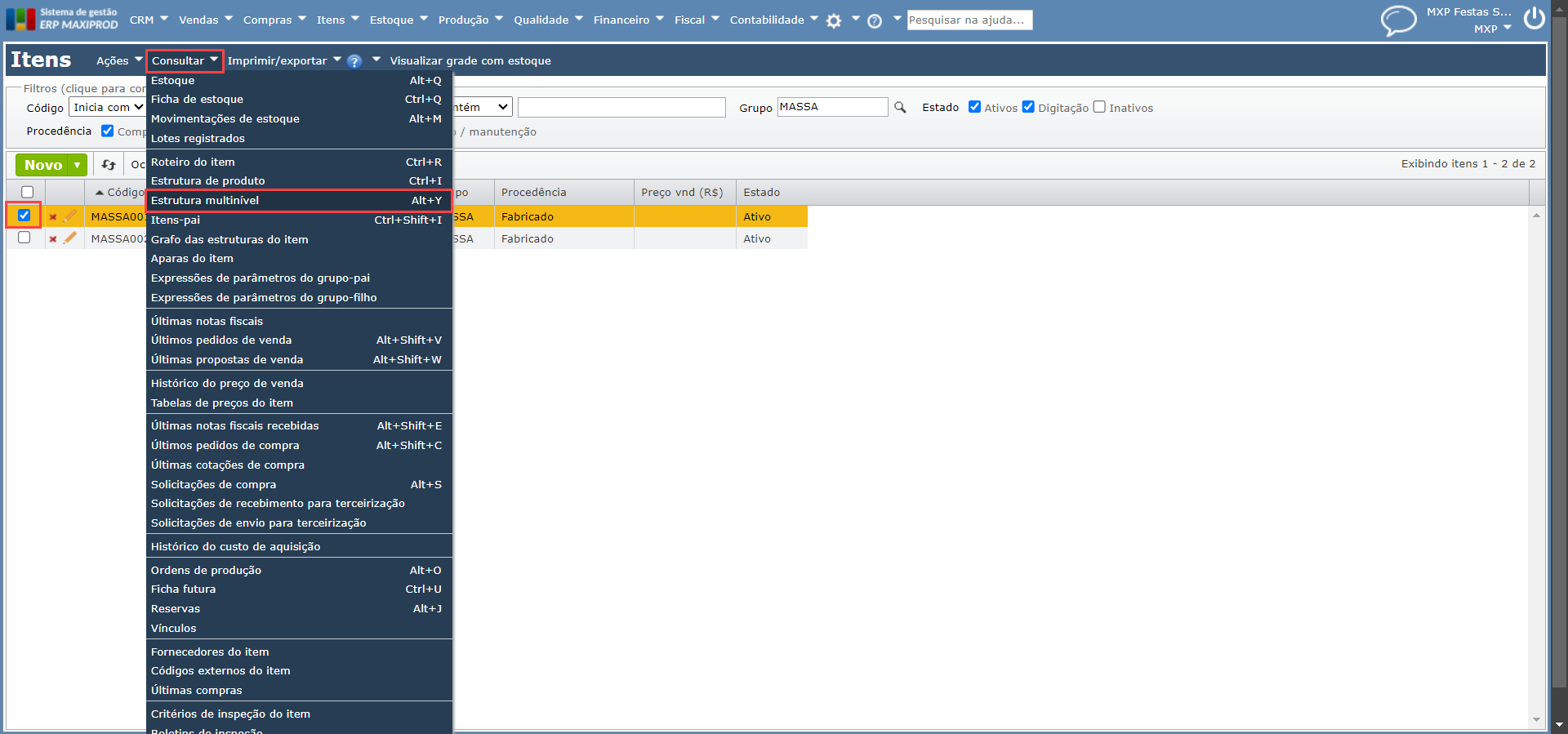
Task: Open the Financeiro top menu
Action: [629, 20]
